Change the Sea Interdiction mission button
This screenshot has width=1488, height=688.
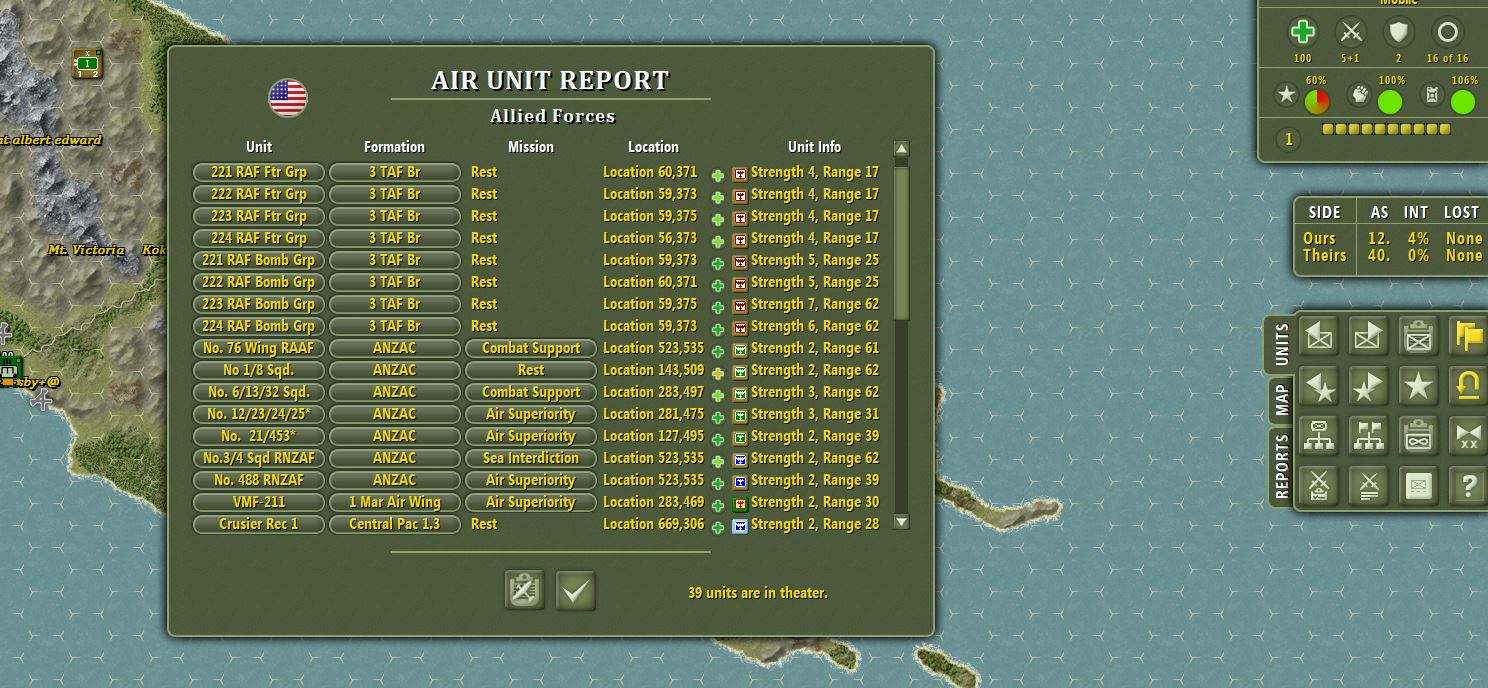[x=531, y=458]
